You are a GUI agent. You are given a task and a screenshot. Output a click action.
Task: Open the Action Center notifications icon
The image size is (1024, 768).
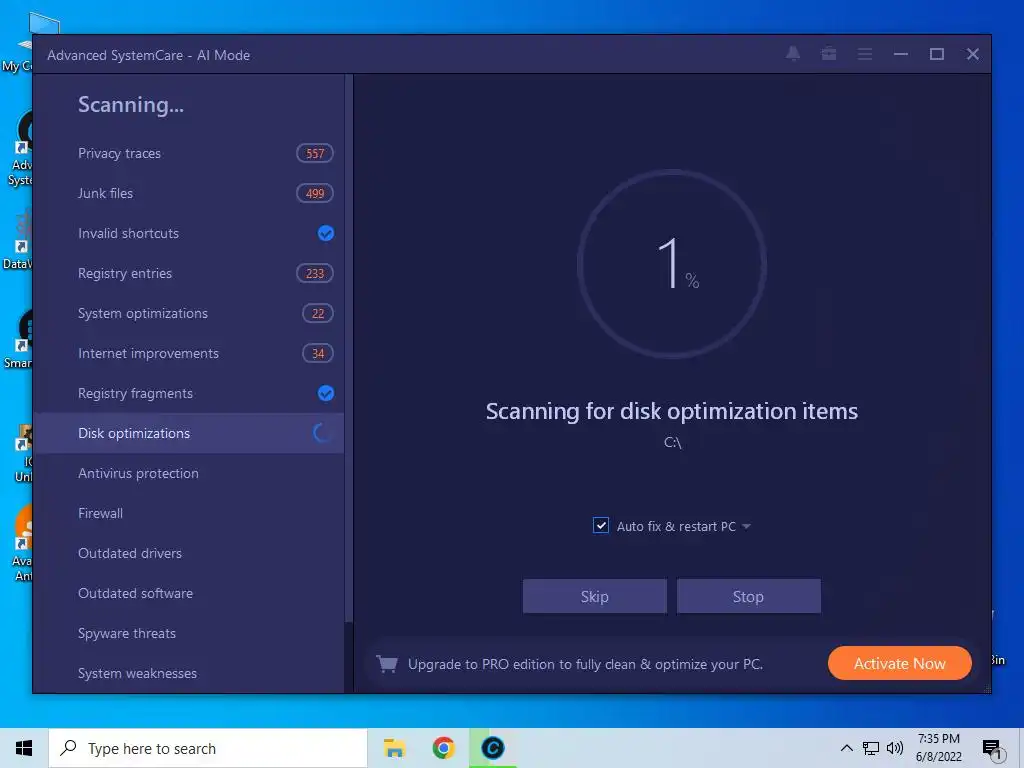pos(993,749)
